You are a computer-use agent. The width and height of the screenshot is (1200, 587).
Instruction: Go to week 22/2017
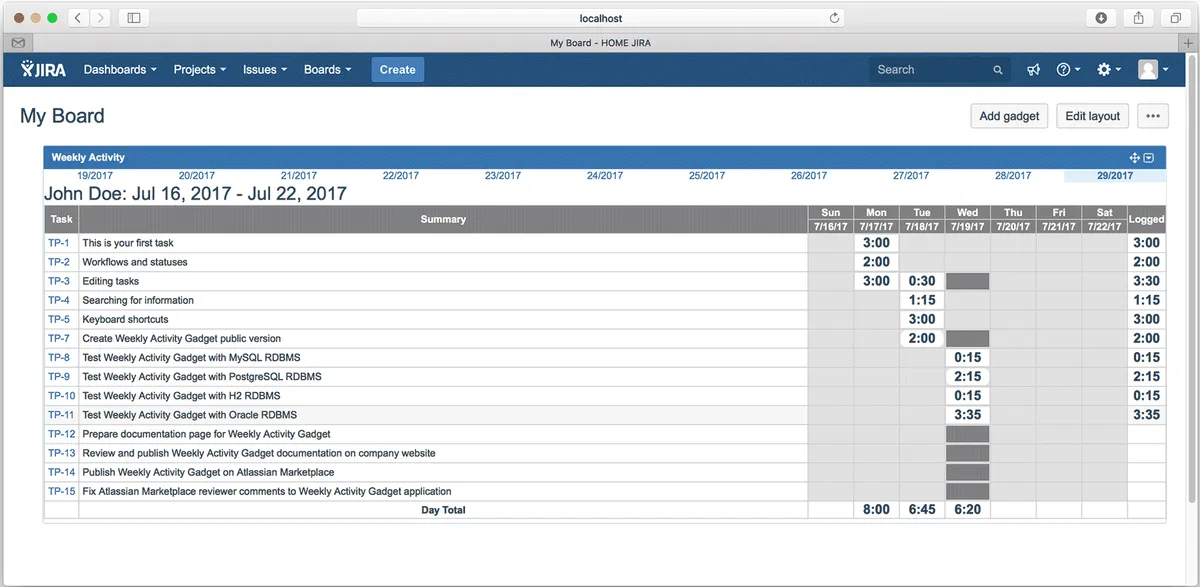point(401,176)
